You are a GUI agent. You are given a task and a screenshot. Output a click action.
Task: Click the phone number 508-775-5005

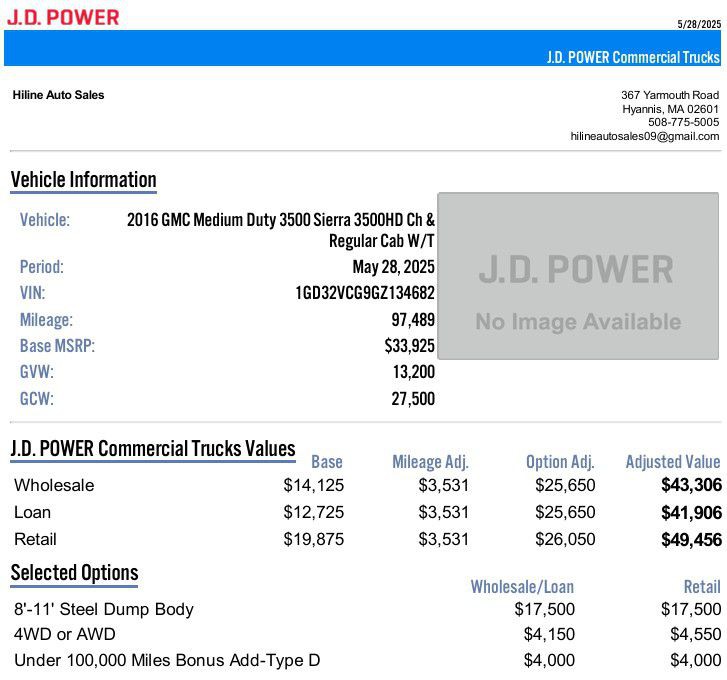tap(683, 122)
